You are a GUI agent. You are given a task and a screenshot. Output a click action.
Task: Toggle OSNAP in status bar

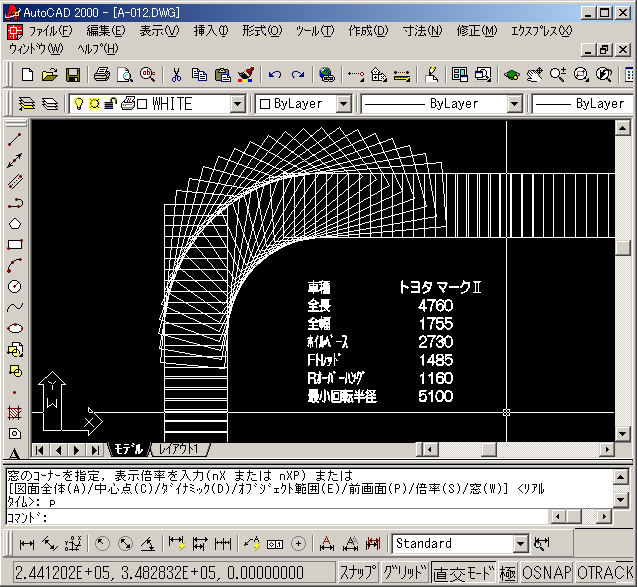point(546,573)
